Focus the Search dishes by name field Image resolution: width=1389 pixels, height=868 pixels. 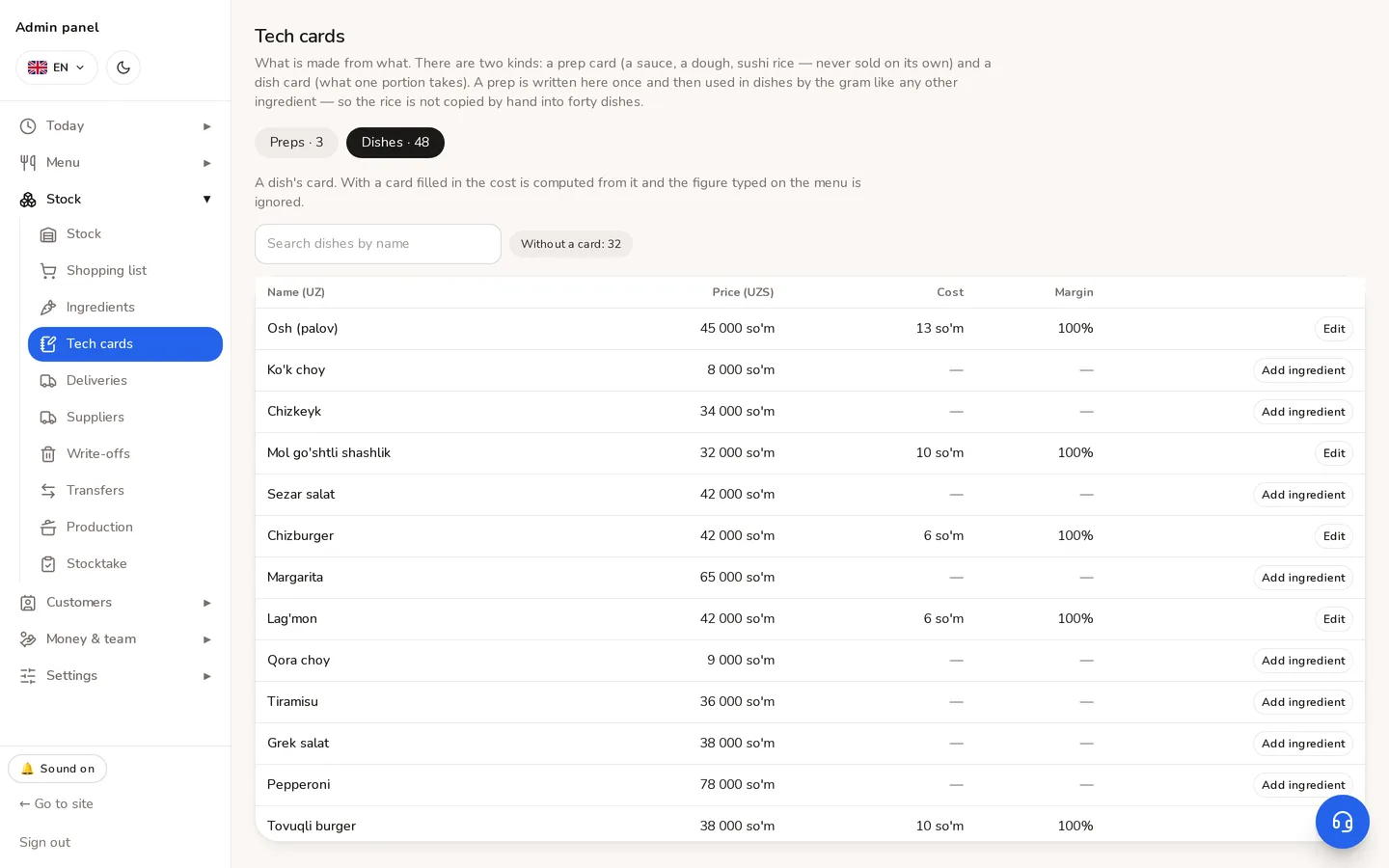coord(378,244)
